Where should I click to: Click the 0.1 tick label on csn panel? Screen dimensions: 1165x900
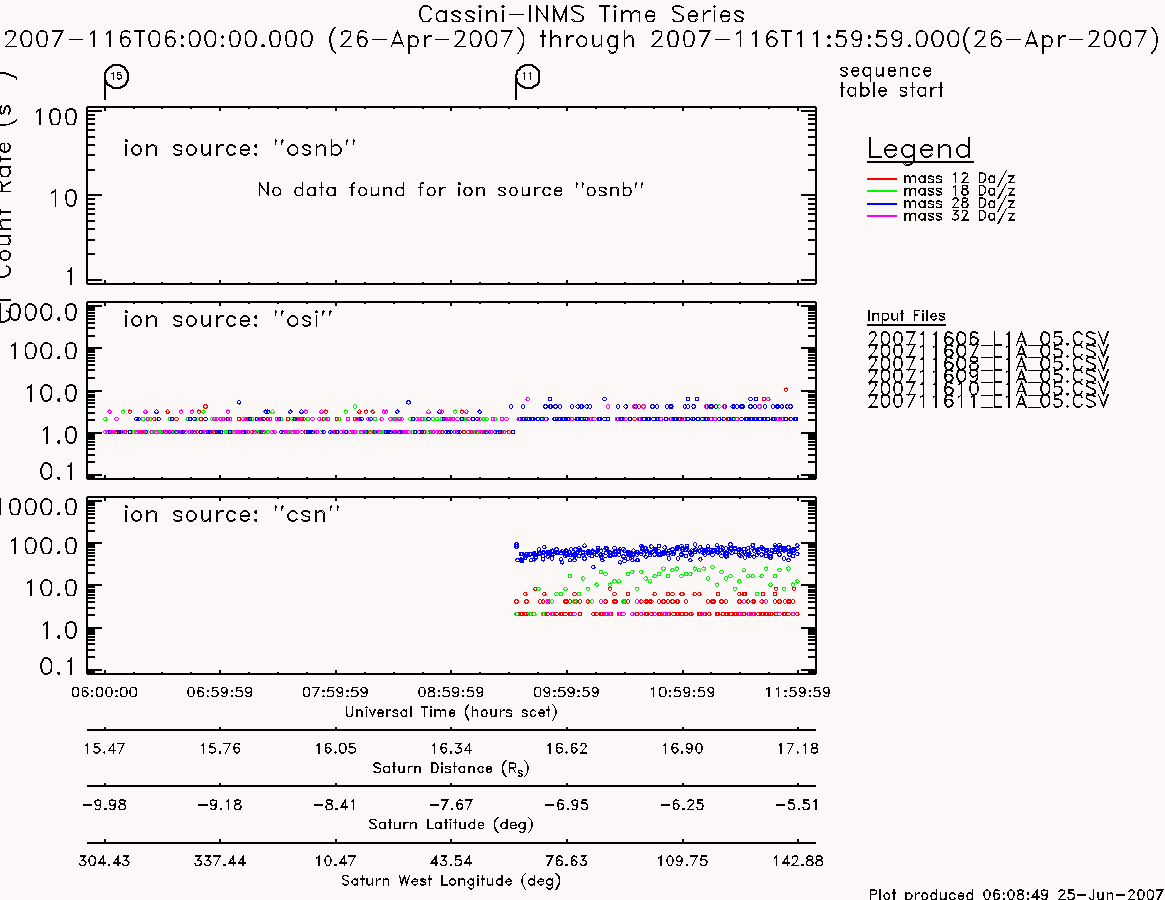58,667
